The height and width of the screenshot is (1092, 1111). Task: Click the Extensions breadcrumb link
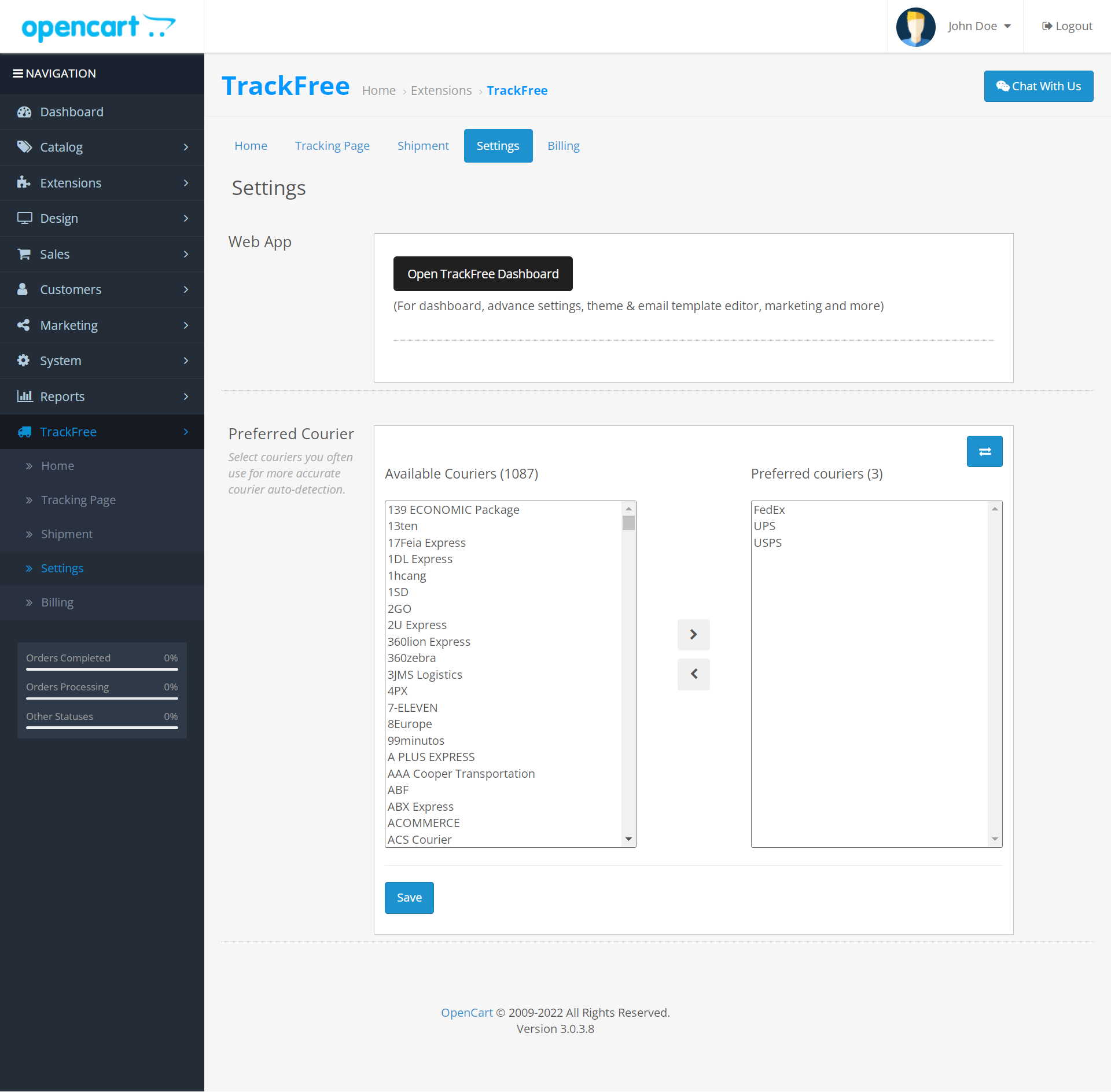click(x=441, y=91)
